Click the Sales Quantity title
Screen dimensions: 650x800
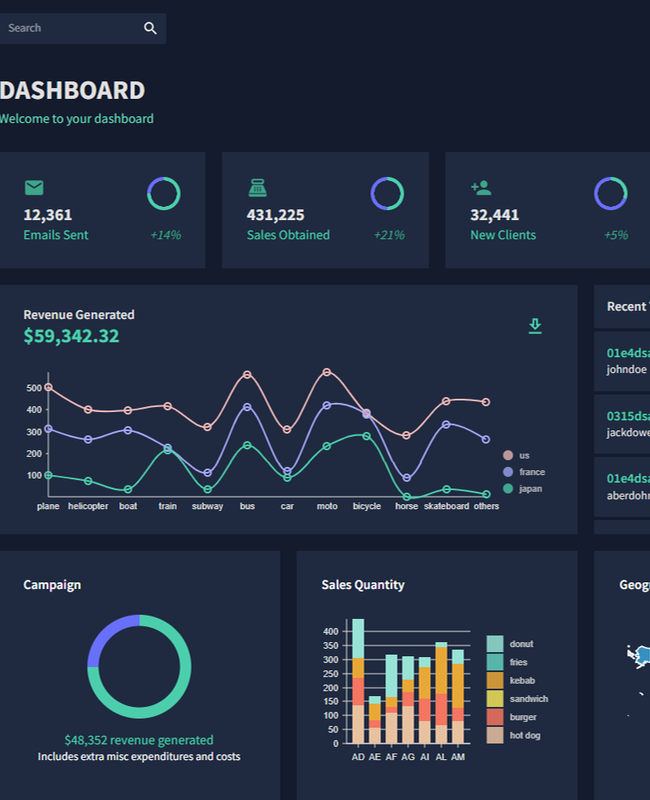363,585
